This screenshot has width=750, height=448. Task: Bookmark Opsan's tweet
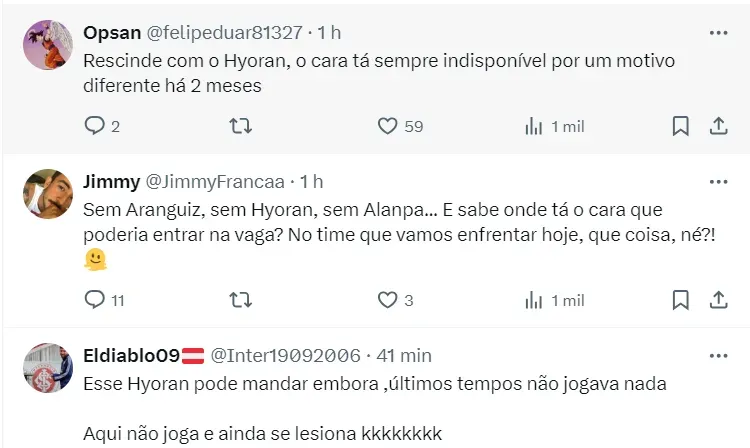(x=680, y=126)
